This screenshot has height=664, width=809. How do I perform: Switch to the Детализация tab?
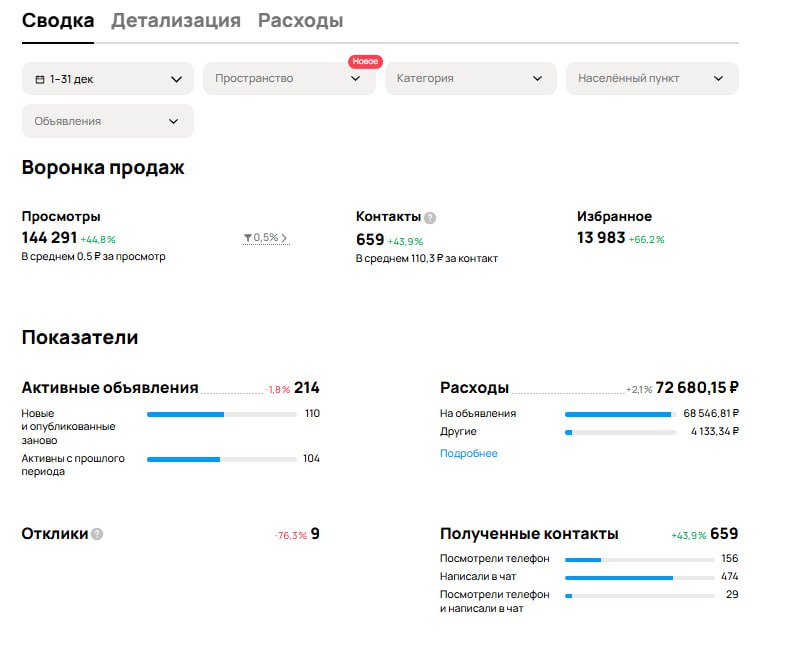click(176, 19)
